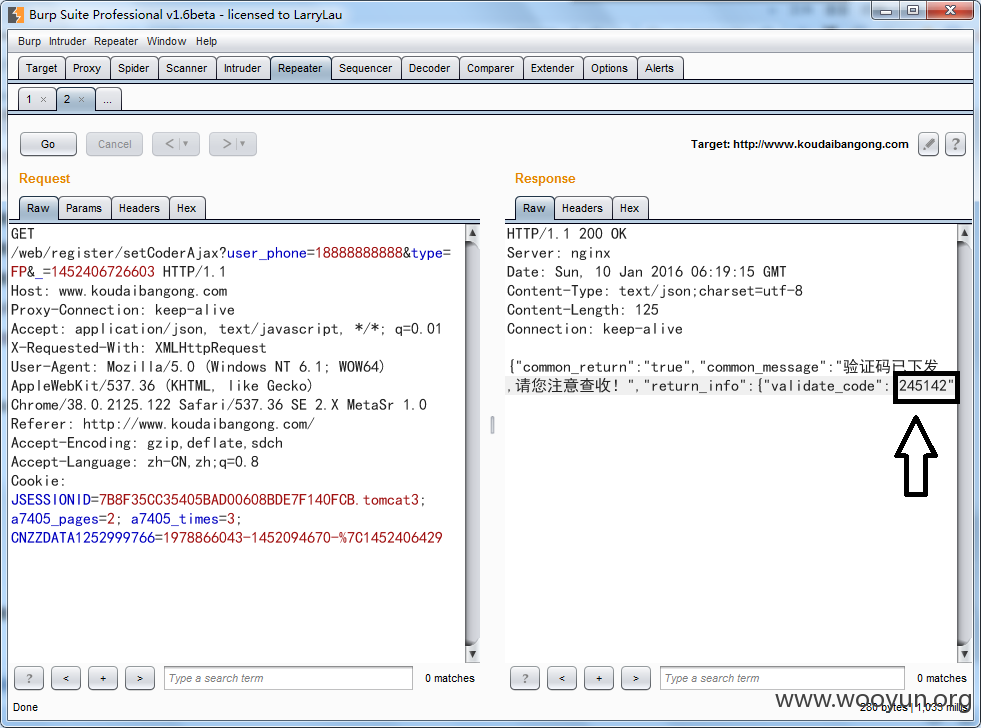Screen dimensions: 981x728
Task: Click the Referer header line in request
Action: click(x=163, y=424)
